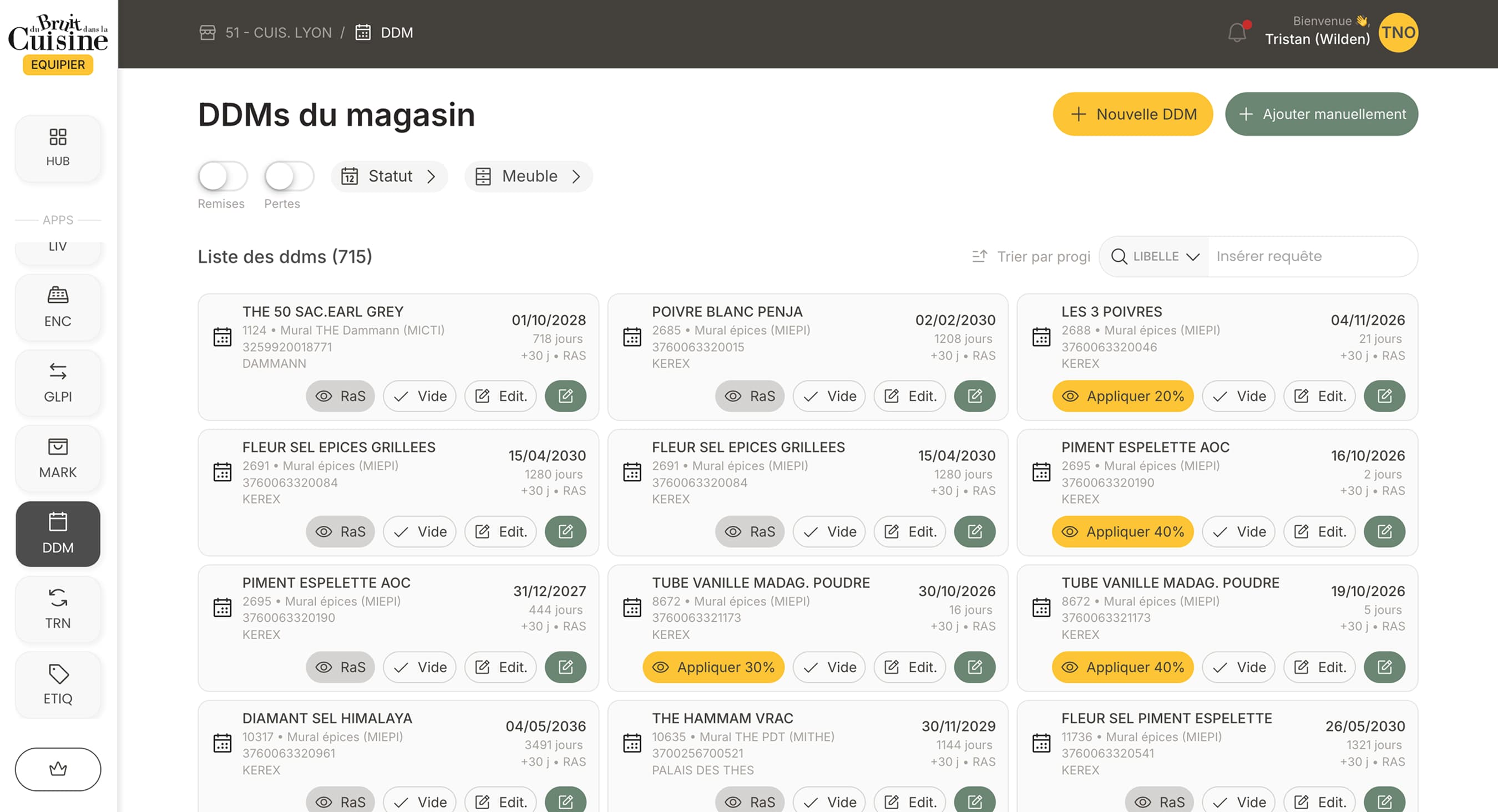Screen dimensions: 1498x812
Task: Open the TRN sidebar app
Action: (x=58, y=610)
